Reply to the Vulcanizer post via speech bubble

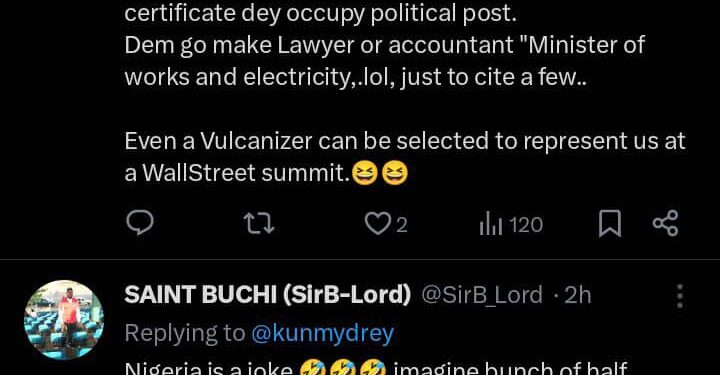pos(140,224)
